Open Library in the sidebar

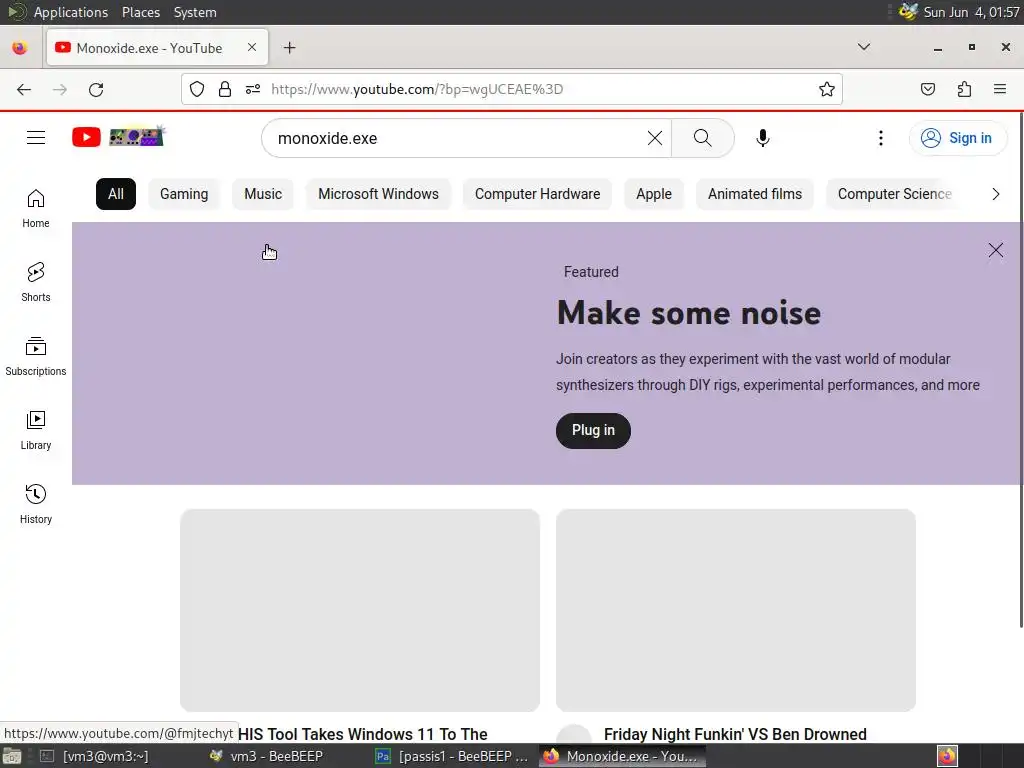coord(36,430)
